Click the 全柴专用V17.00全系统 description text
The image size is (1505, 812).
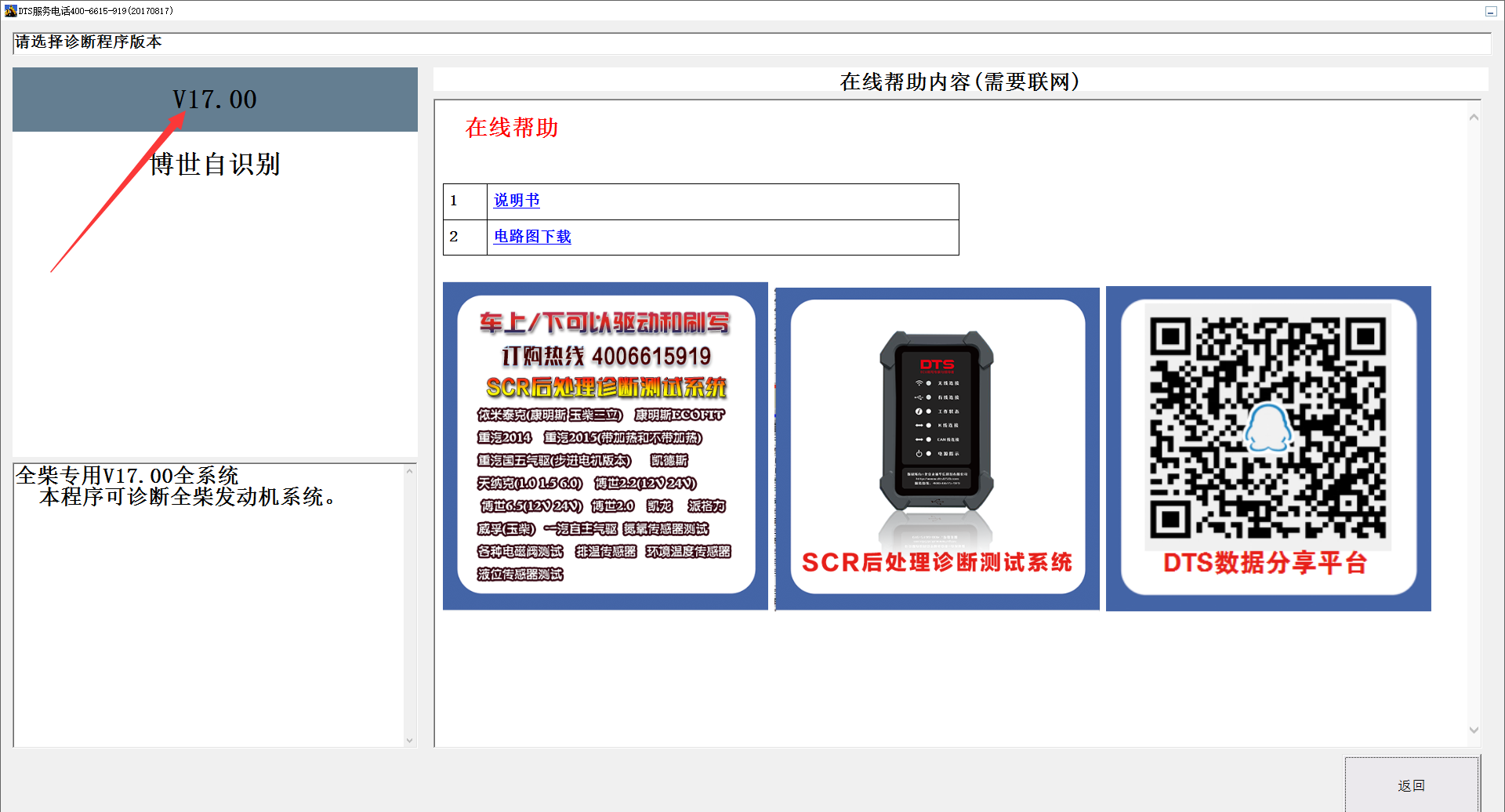pos(127,476)
